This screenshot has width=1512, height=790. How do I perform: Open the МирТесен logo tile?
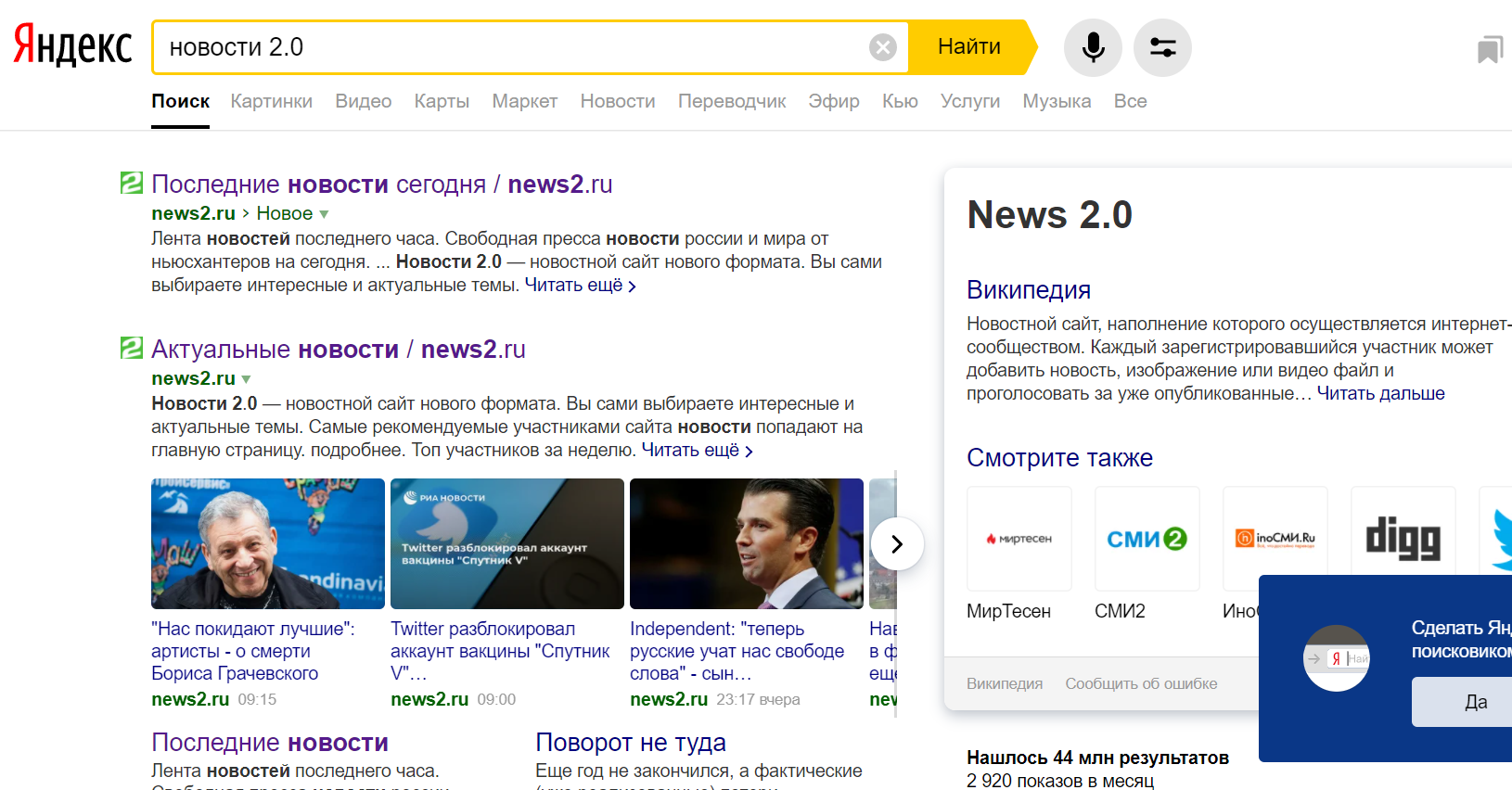click(1019, 539)
